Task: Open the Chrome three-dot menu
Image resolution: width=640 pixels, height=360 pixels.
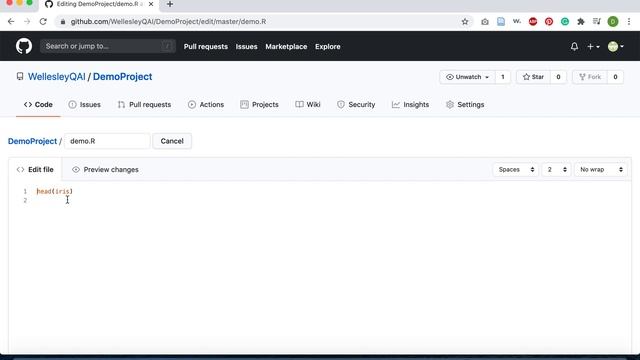Action: (629, 22)
